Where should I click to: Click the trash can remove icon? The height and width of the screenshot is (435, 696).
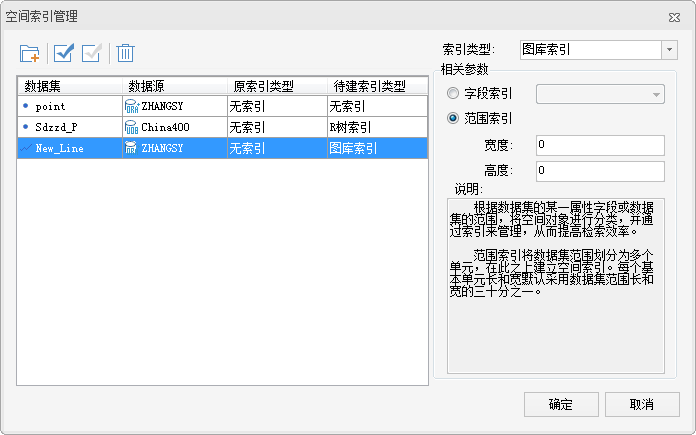click(126, 53)
